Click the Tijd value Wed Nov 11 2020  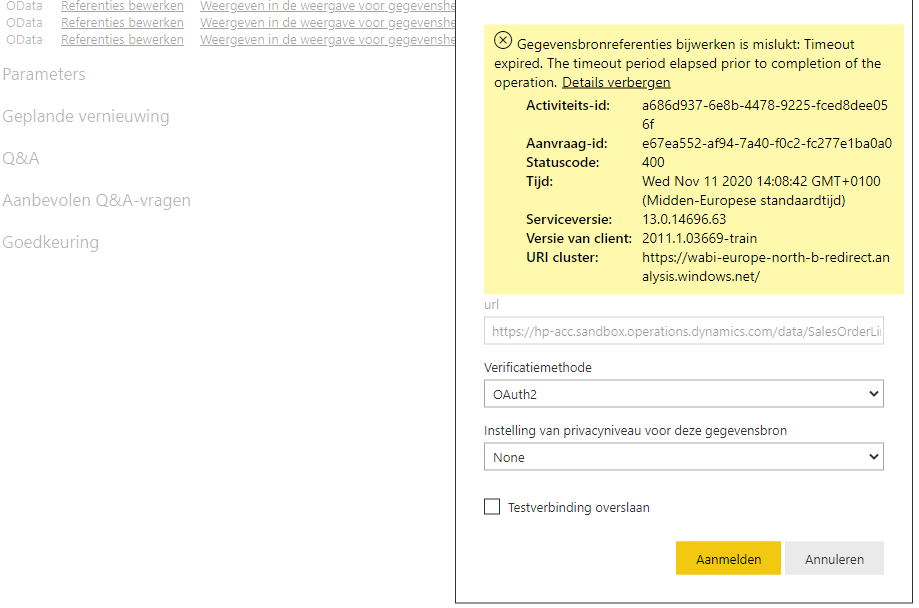[761, 191]
